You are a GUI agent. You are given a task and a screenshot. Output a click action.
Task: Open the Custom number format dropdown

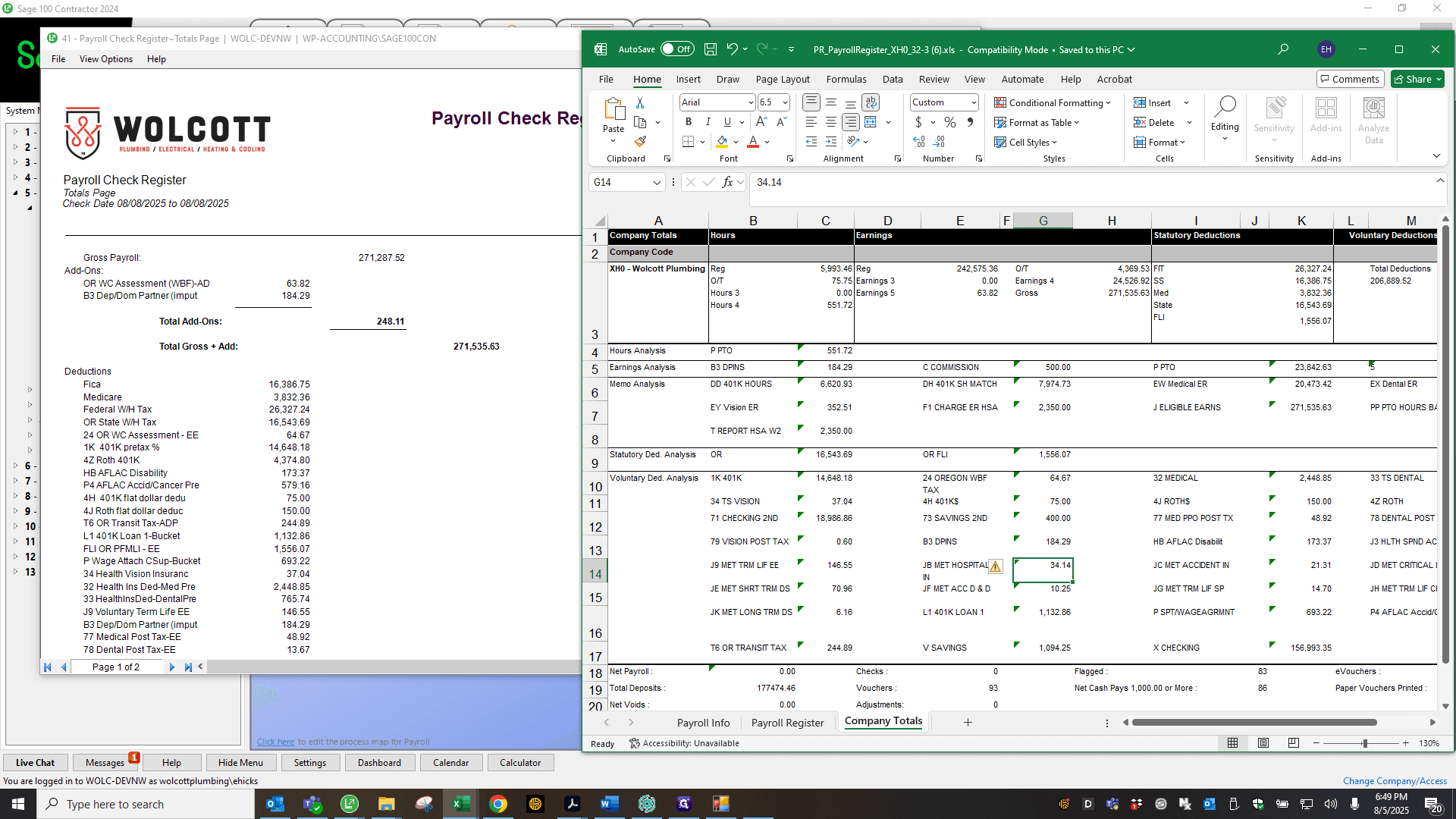tap(974, 102)
